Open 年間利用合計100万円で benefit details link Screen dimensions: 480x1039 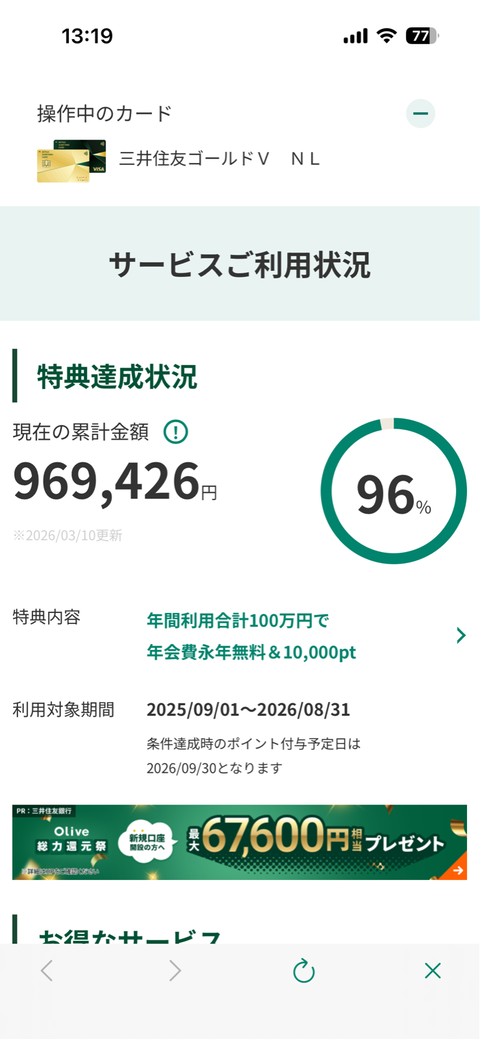click(x=237, y=621)
